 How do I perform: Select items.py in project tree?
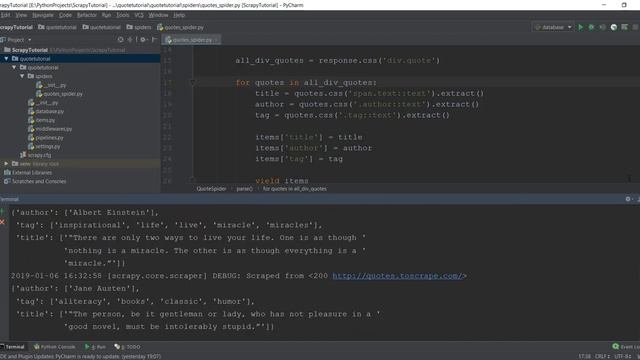pos(41,120)
